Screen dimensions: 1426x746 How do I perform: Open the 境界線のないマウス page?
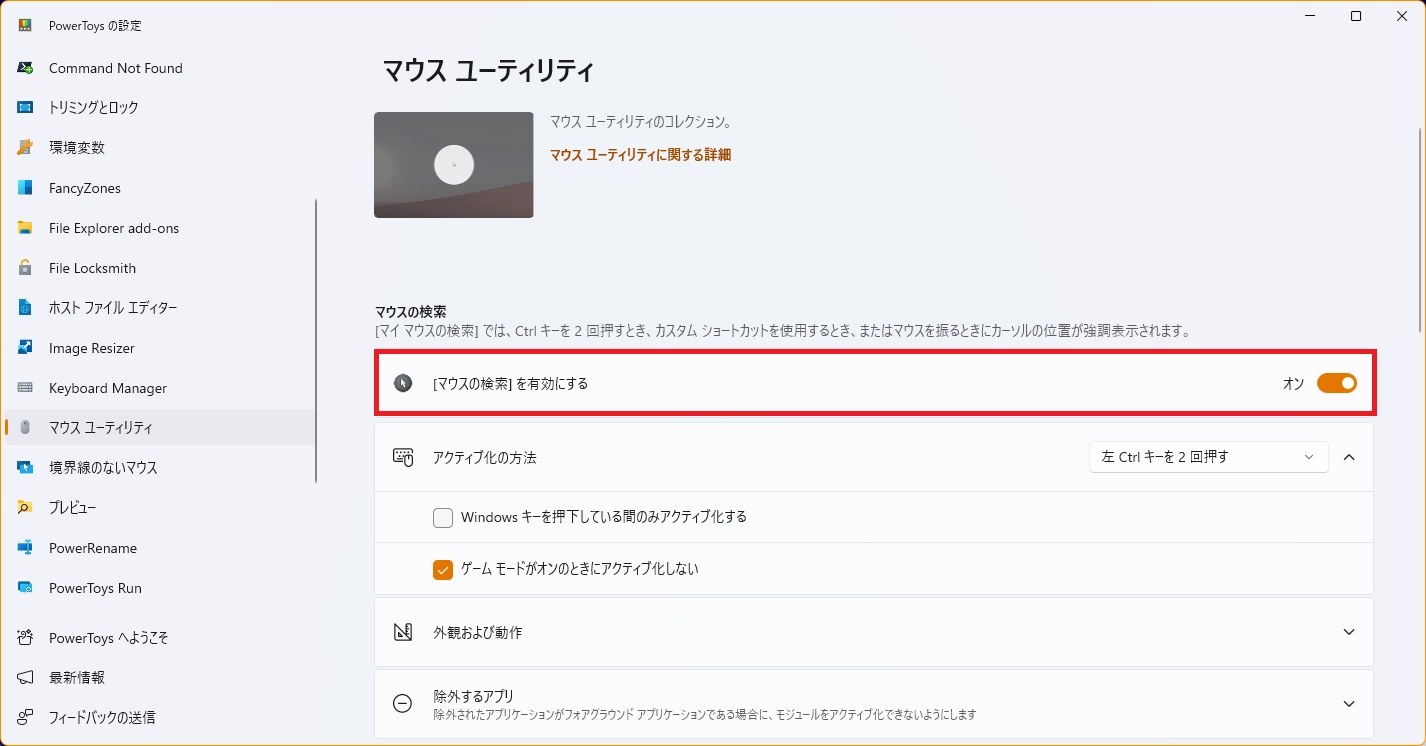103,468
